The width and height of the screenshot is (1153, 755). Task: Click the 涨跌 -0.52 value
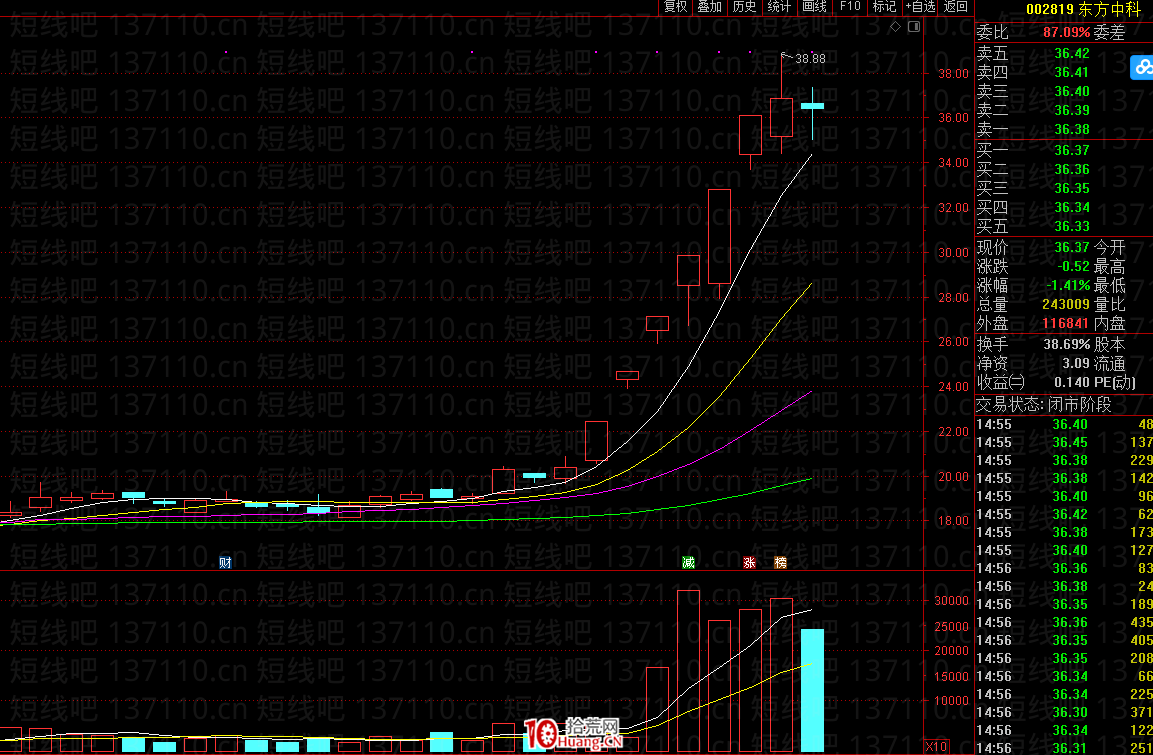point(1072,267)
